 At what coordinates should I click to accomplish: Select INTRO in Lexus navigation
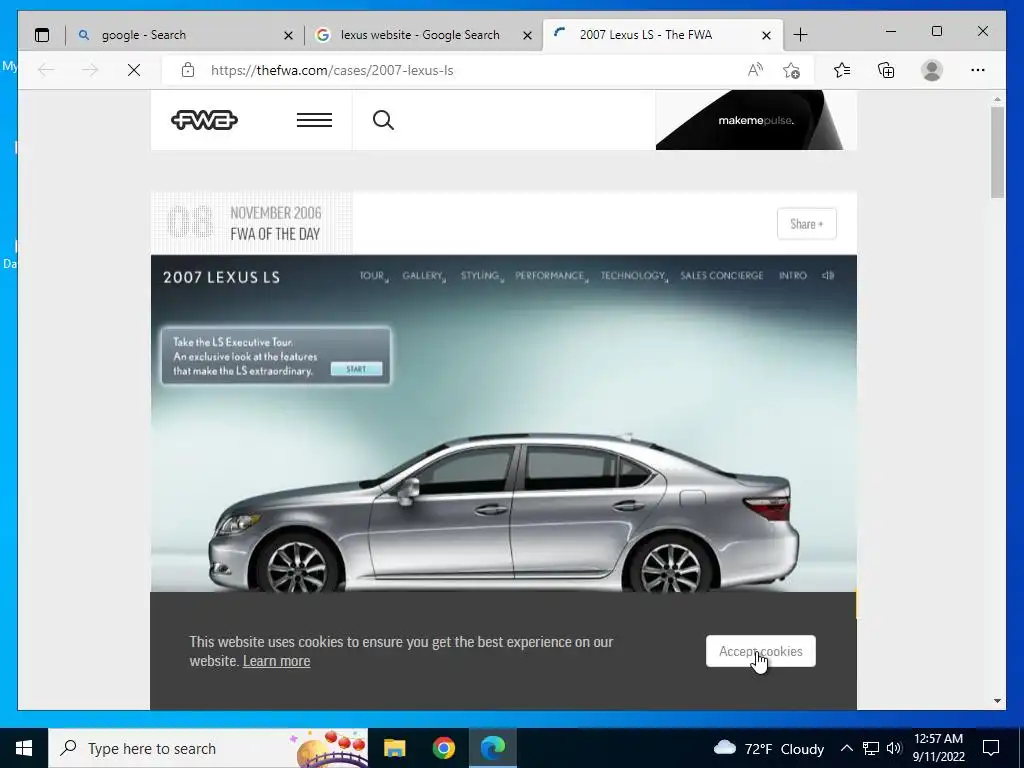[793, 276]
